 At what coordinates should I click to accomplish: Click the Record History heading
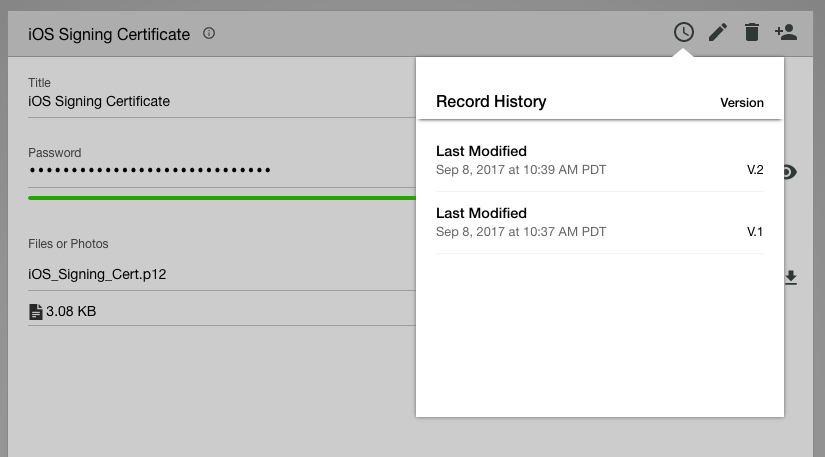491,101
